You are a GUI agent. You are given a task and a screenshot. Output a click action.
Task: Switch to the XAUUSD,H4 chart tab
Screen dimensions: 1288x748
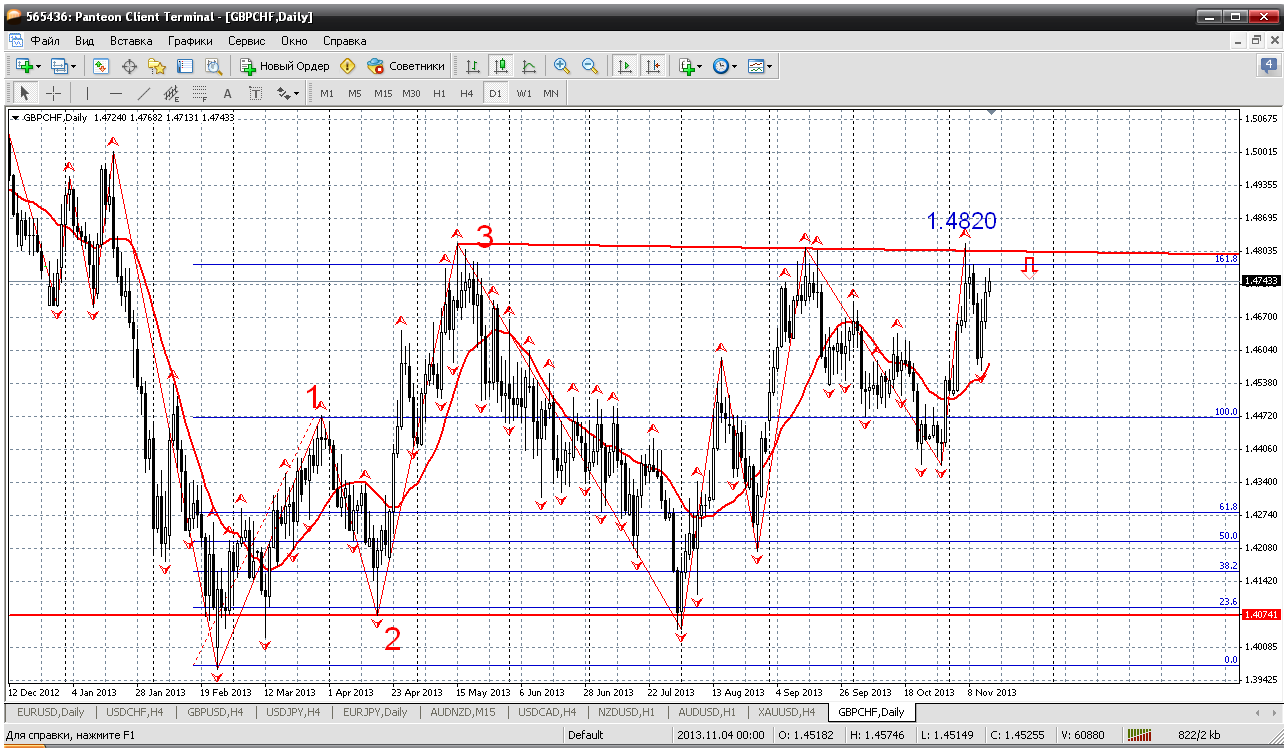[x=784, y=712]
